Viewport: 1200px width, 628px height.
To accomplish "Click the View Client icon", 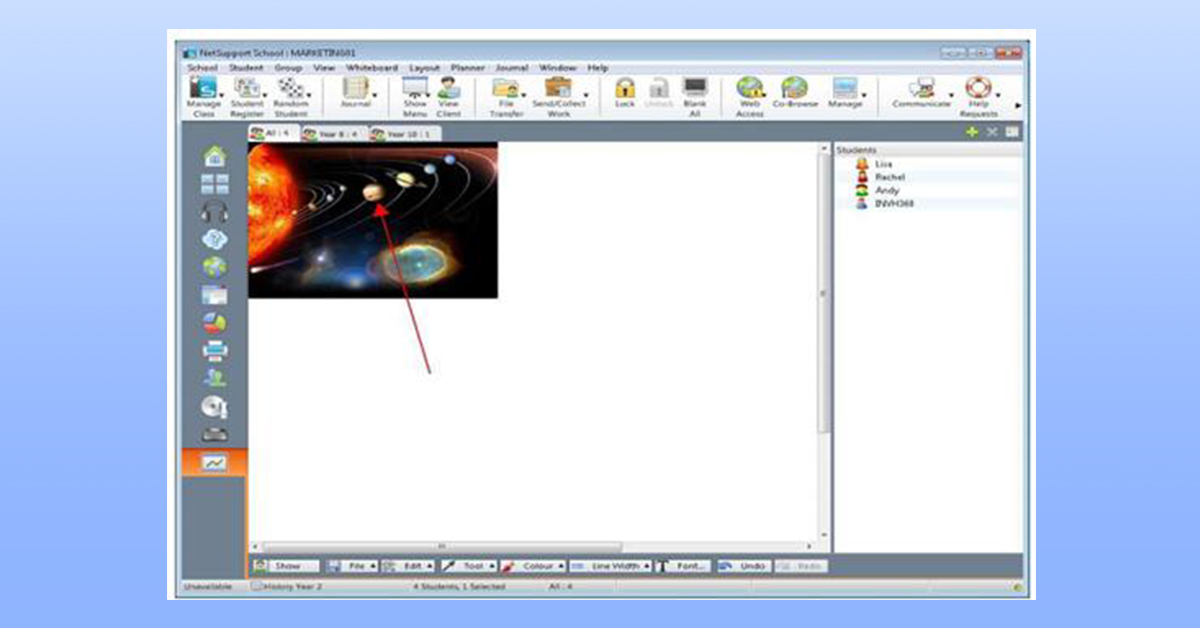I will pyautogui.click(x=449, y=89).
